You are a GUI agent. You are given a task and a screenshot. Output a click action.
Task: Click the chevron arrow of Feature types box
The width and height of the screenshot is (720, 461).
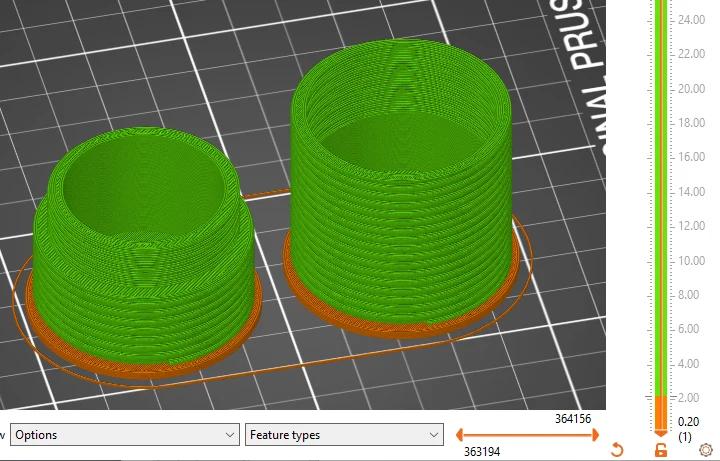point(433,435)
